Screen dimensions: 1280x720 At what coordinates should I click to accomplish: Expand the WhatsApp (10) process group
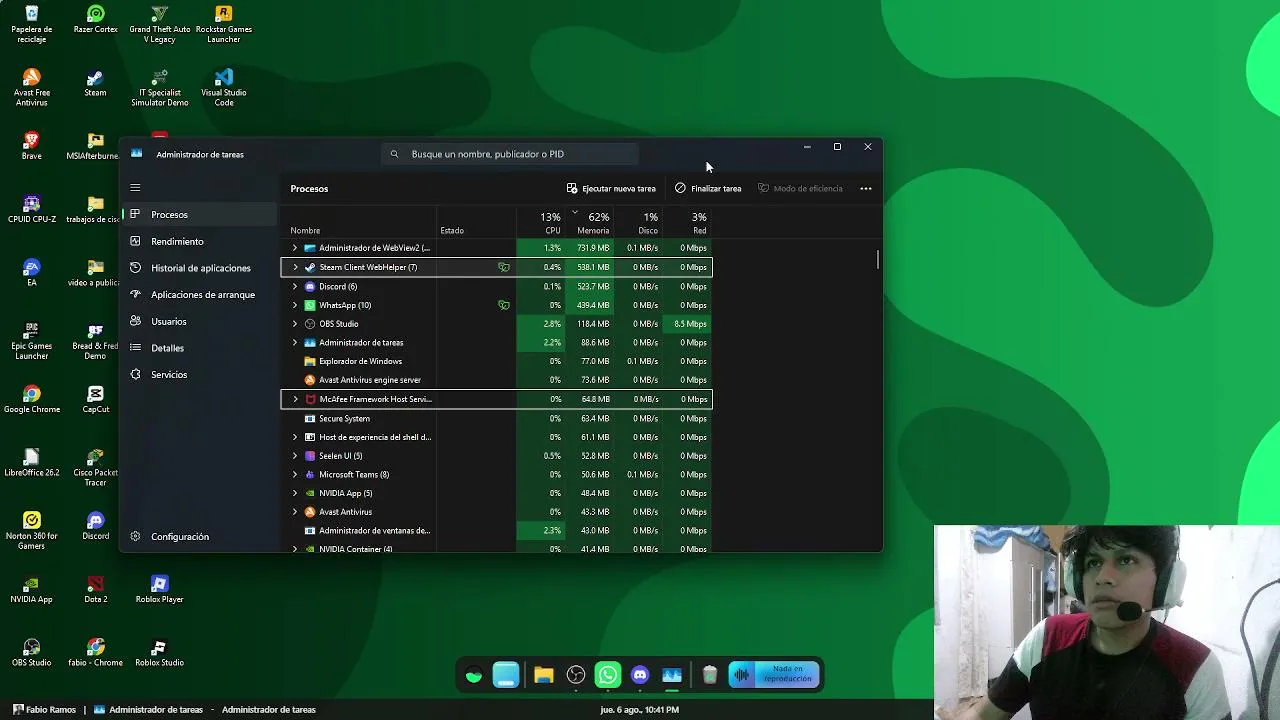point(294,305)
